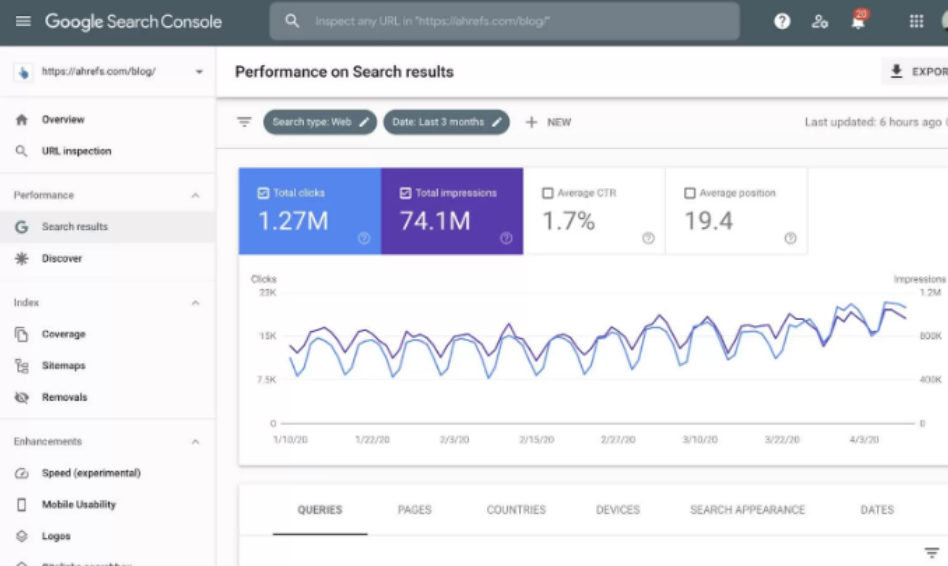This screenshot has height=566, width=948.
Task: Open the users and permissions icon
Action: coord(819,22)
